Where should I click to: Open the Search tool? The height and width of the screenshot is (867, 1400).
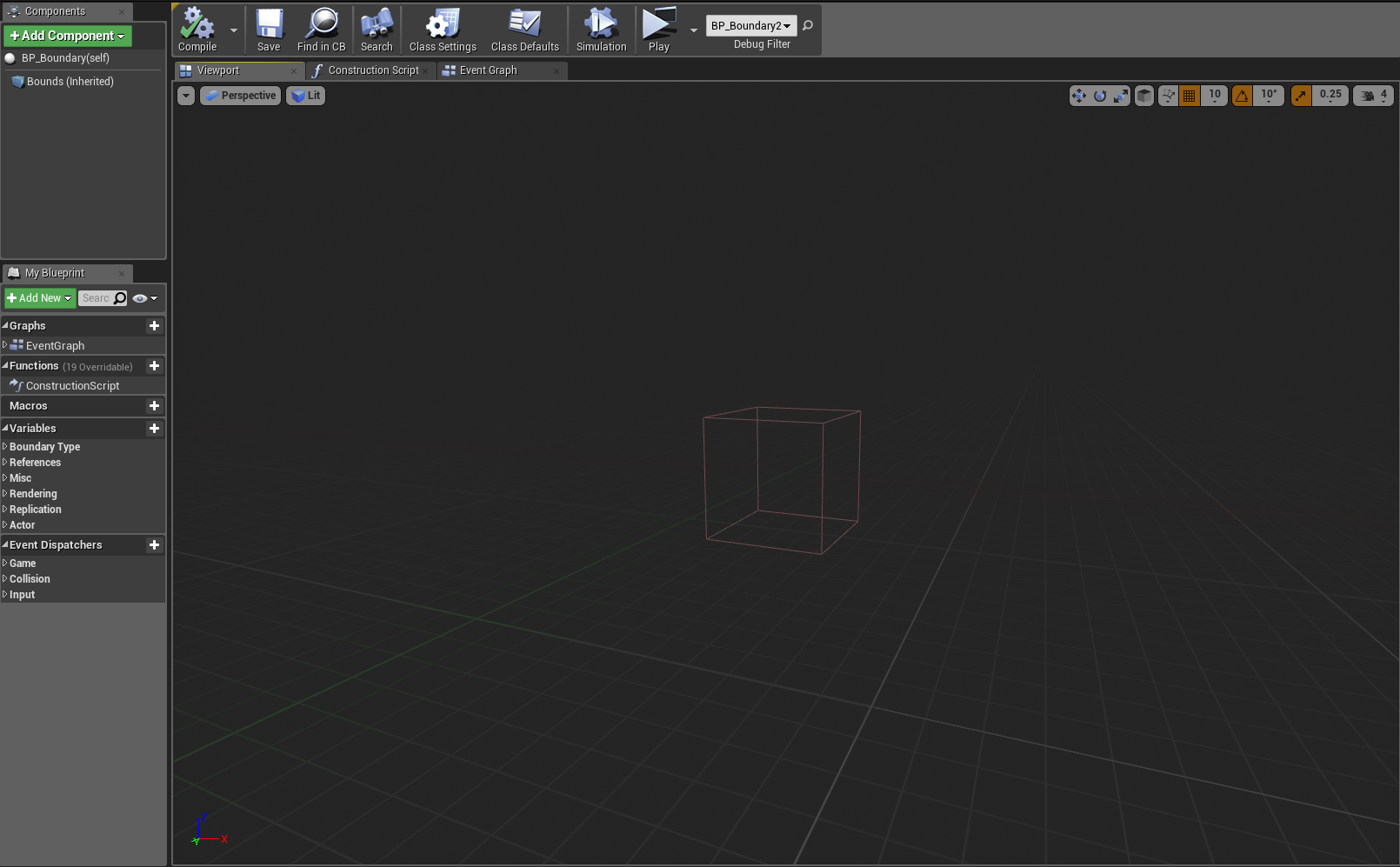click(x=377, y=30)
